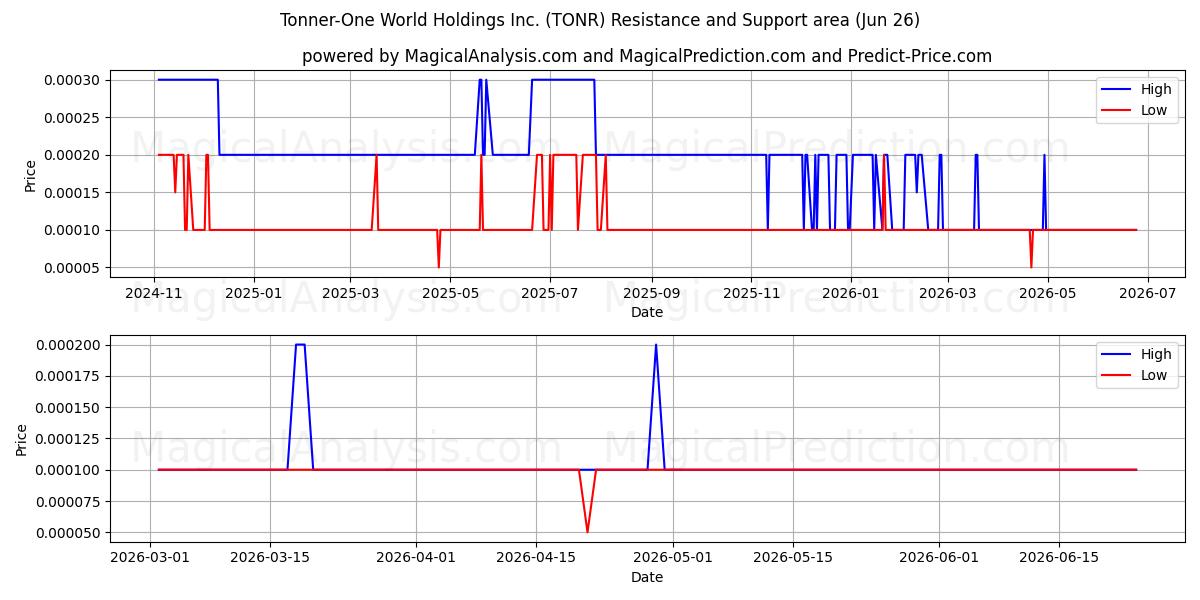This screenshot has height=600, width=1200.
Task: Click the 0.000125 value on bottom y-axis
Action: (68, 439)
